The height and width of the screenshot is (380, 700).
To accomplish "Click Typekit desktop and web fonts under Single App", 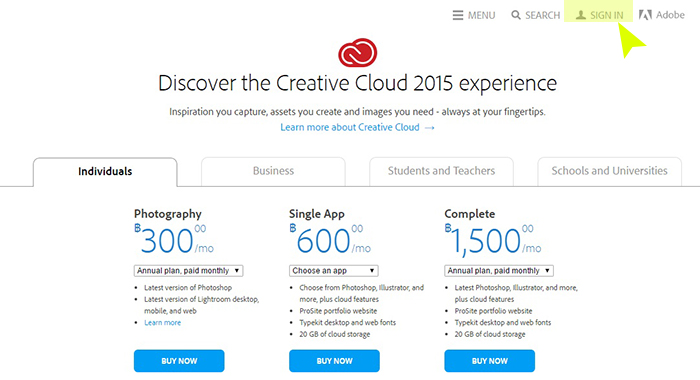I will (347, 322).
